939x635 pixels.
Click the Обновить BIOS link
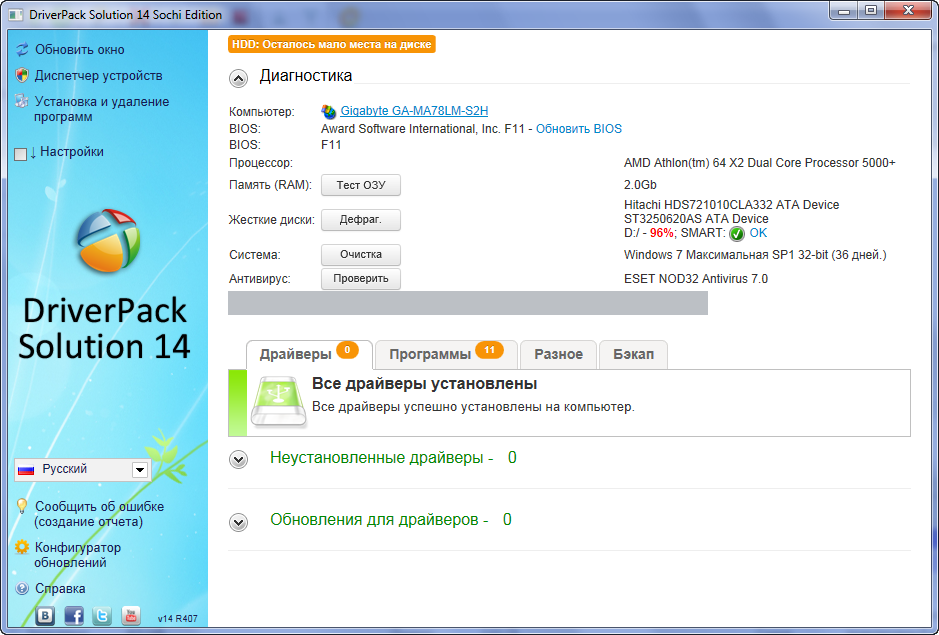(x=578, y=129)
